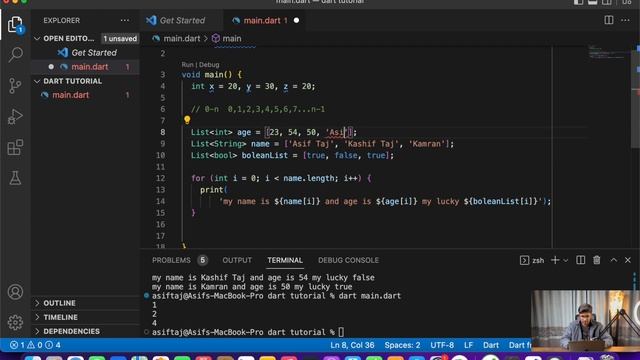Open the Testing flask view
640x360 pixels.
click(x=15, y=178)
